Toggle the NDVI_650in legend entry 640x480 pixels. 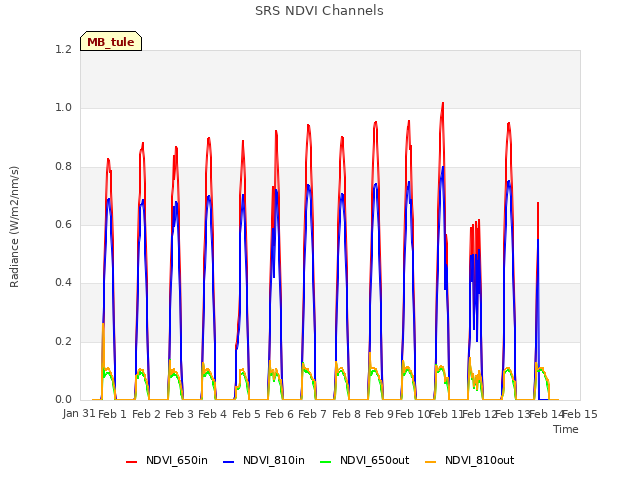point(167,460)
